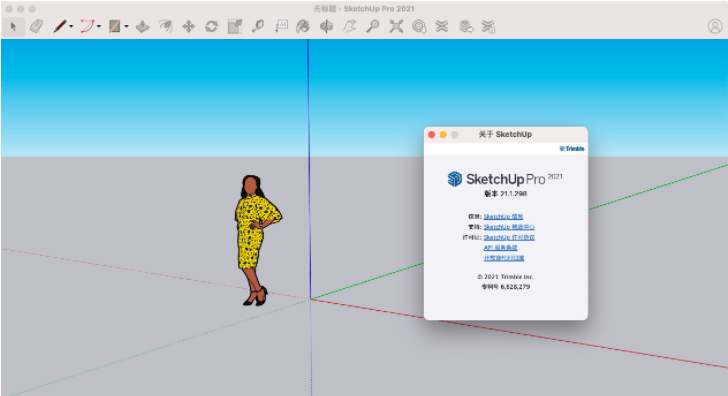The width and height of the screenshot is (728, 396).
Task: Expand the Line tool dropdown arrow
Action: coord(71,26)
